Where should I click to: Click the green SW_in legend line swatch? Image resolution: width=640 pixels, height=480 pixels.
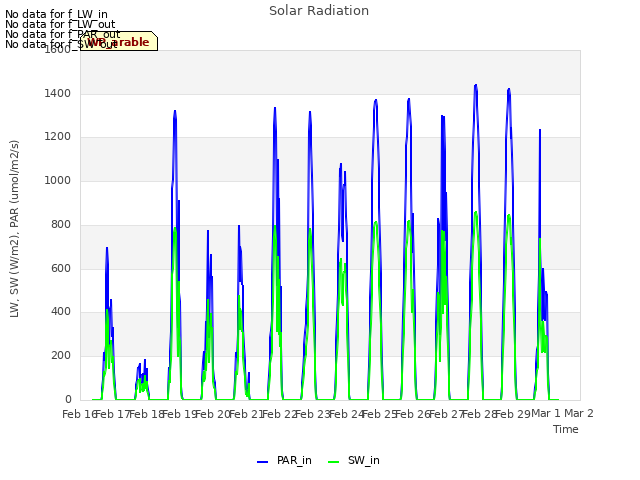point(333,462)
